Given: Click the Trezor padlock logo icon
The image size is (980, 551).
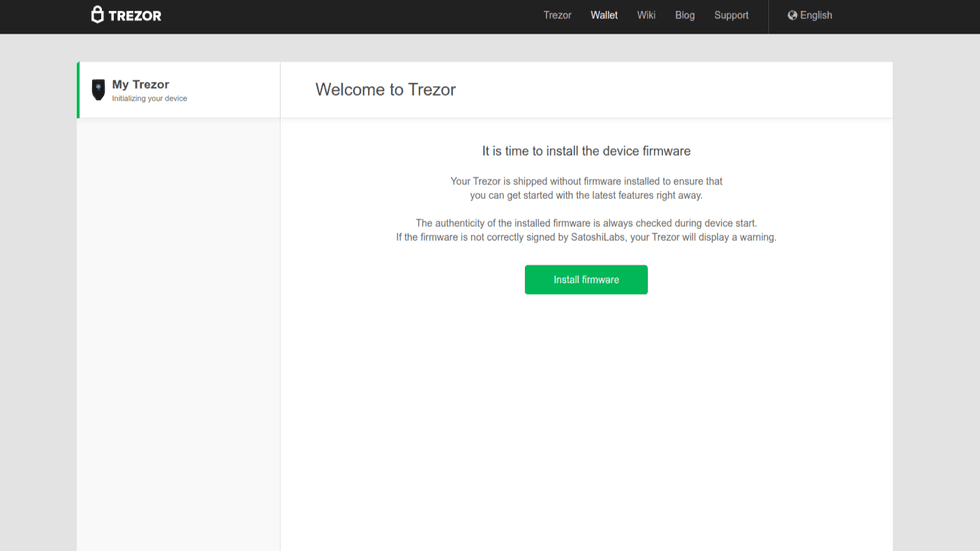Looking at the screenshot, I should (97, 15).
